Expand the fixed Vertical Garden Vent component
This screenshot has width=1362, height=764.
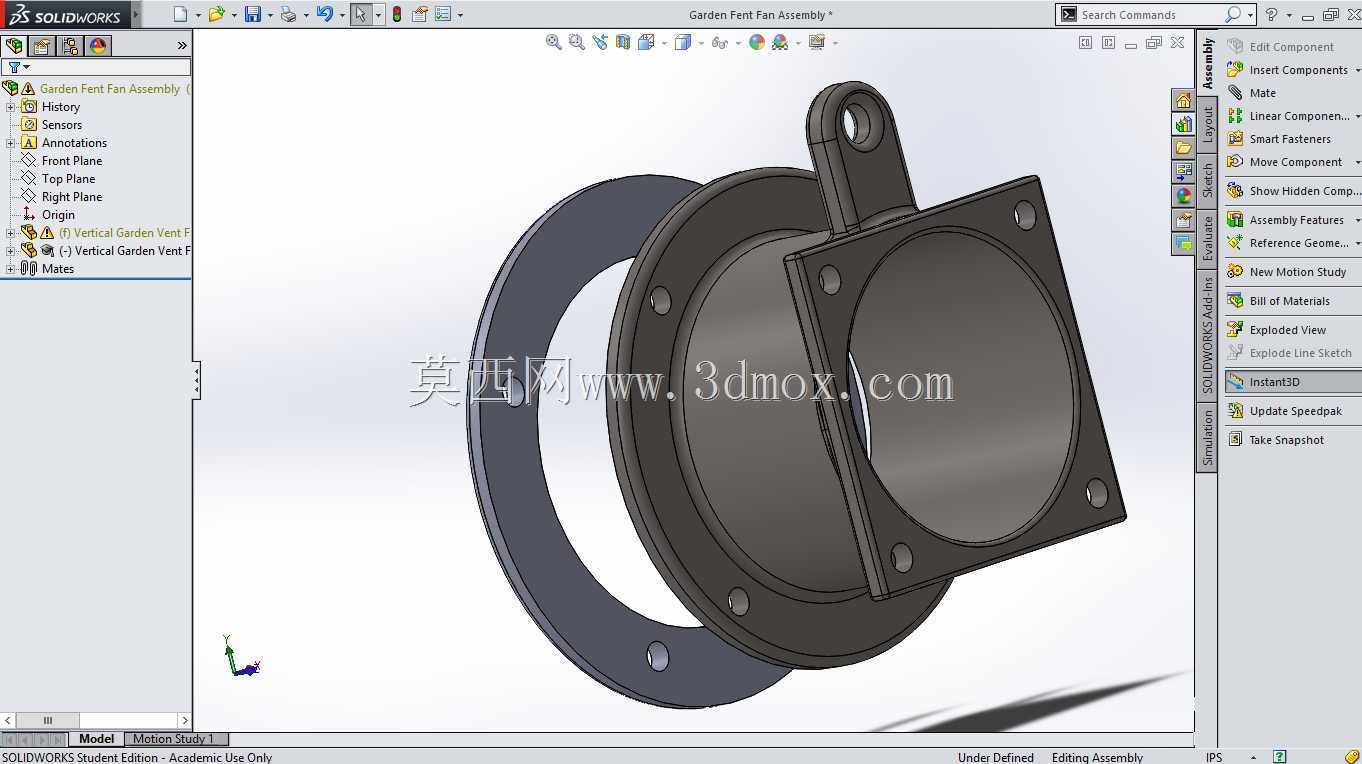tap(11, 233)
